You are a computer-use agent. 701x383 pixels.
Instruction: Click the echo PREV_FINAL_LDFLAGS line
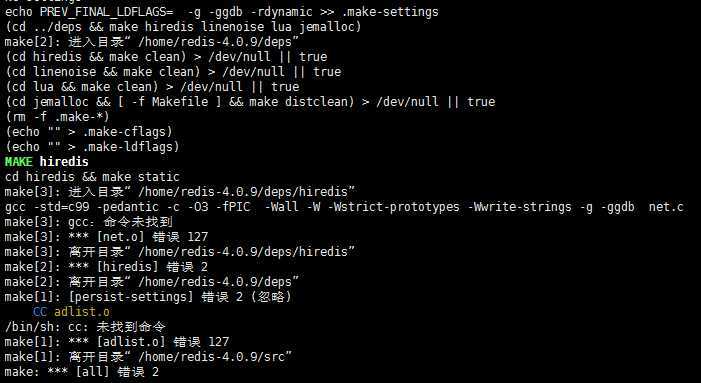coord(222,12)
